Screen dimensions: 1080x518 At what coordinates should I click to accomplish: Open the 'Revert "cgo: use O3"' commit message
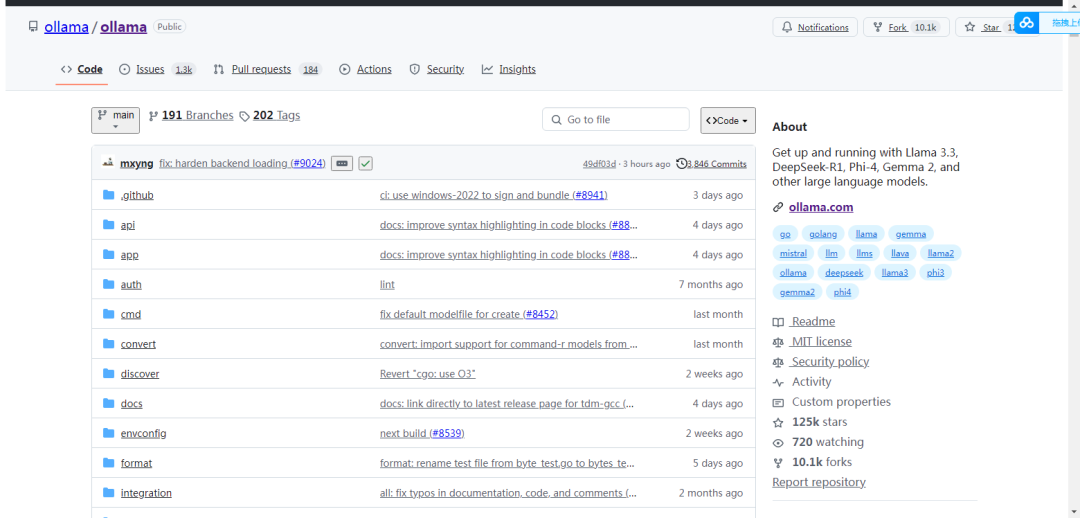coord(428,373)
